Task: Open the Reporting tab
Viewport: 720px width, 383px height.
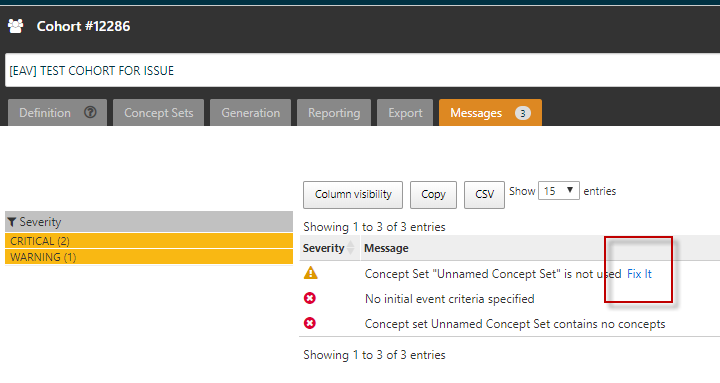Action: click(334, 113)
